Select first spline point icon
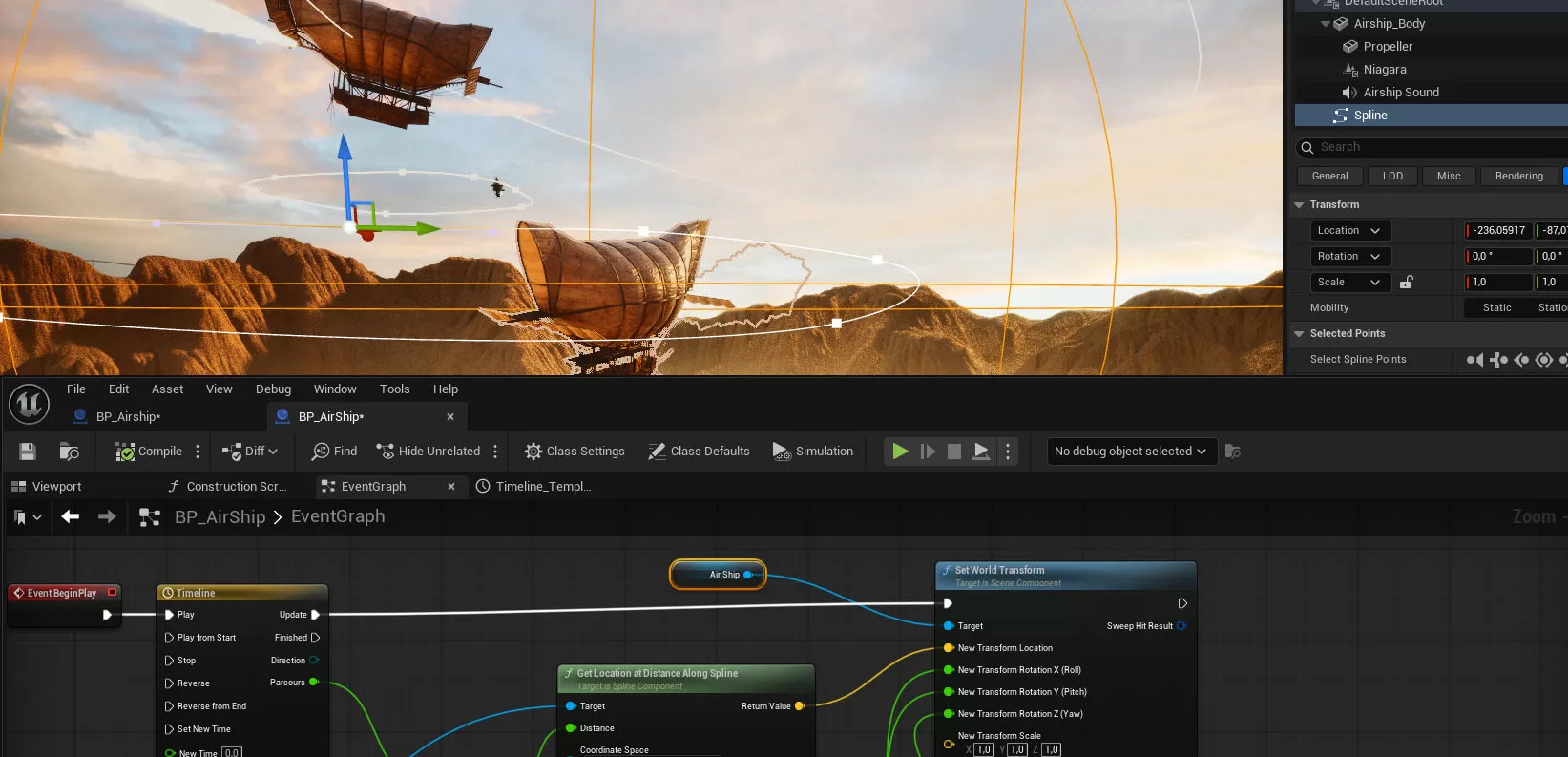 1474,360
